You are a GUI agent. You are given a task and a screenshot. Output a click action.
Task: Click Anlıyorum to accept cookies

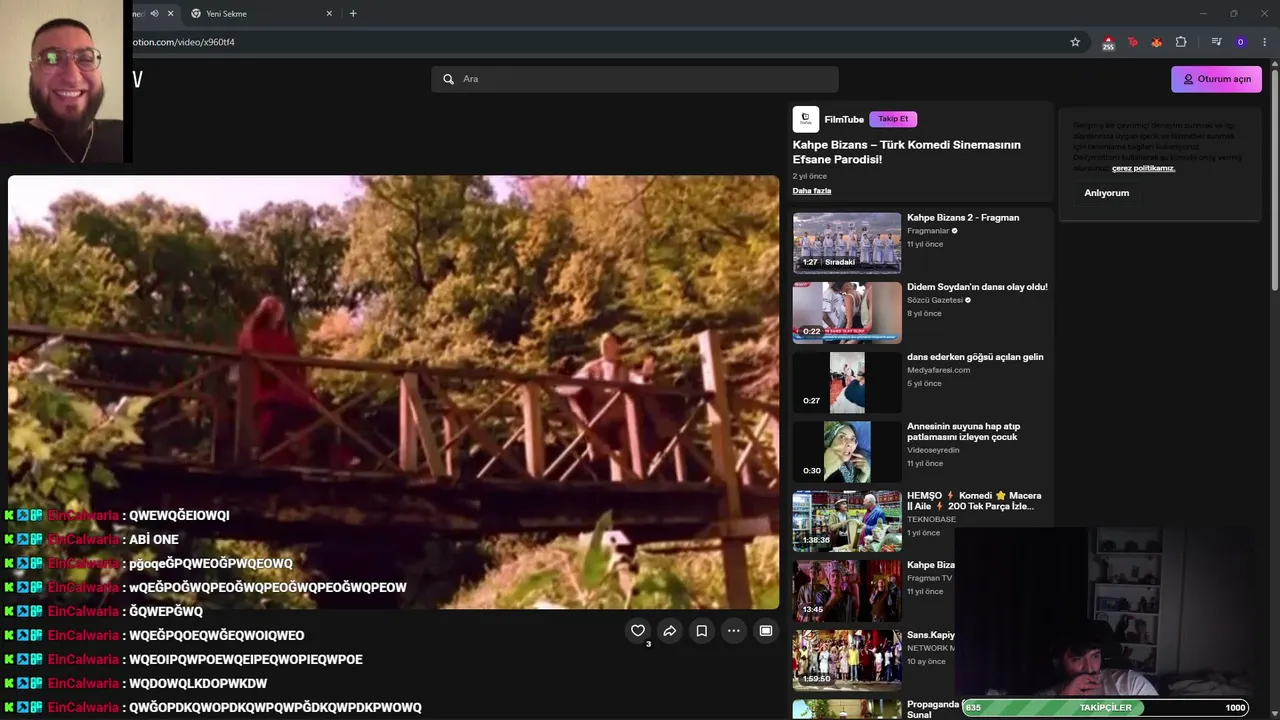tap(1107, 193)
